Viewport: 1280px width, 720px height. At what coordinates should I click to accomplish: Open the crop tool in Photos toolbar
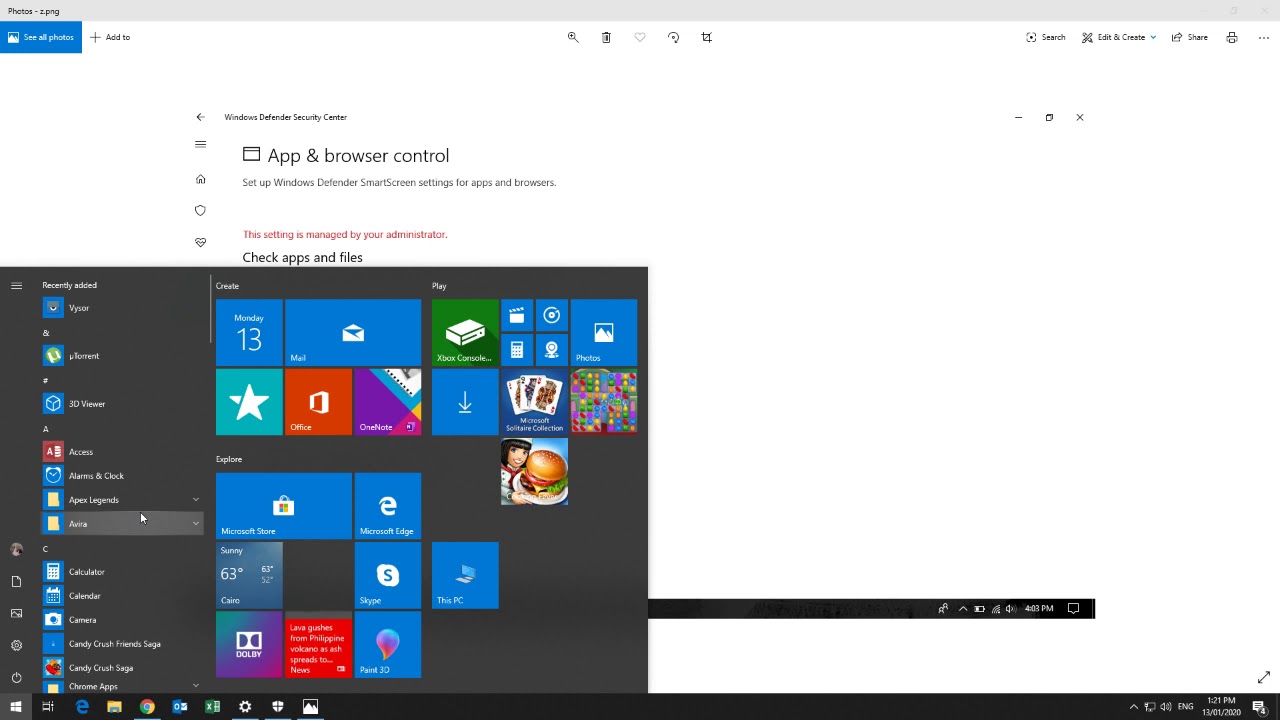706,37
